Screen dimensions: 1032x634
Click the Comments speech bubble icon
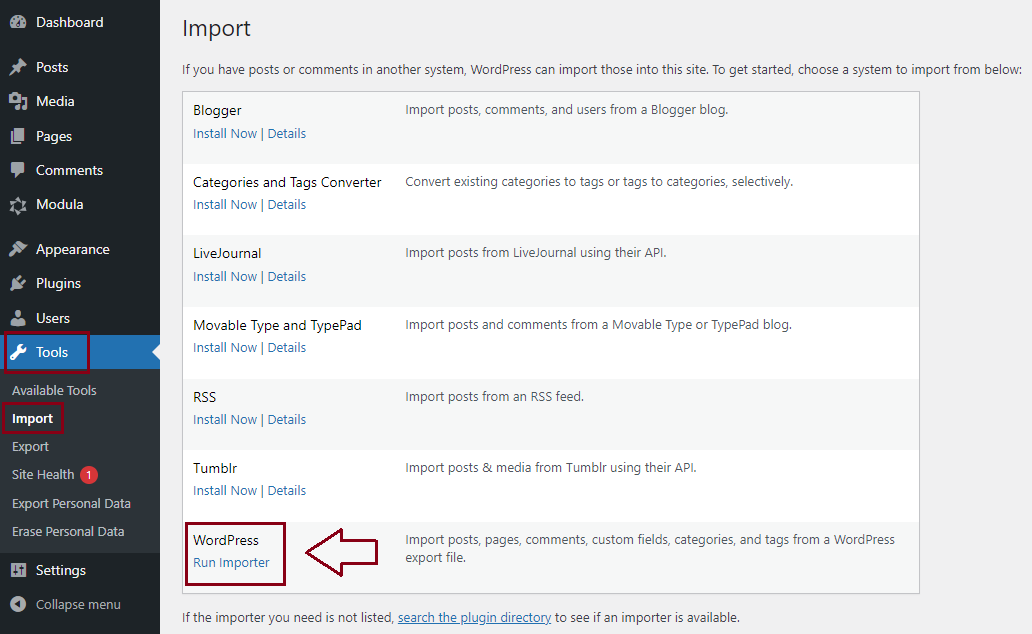click(x=18, y=170)
